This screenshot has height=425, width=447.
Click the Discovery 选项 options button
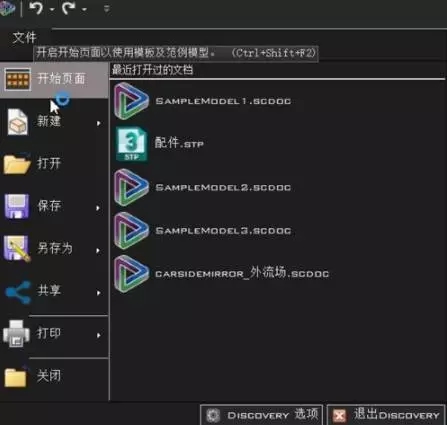click(x=261, y=415)
